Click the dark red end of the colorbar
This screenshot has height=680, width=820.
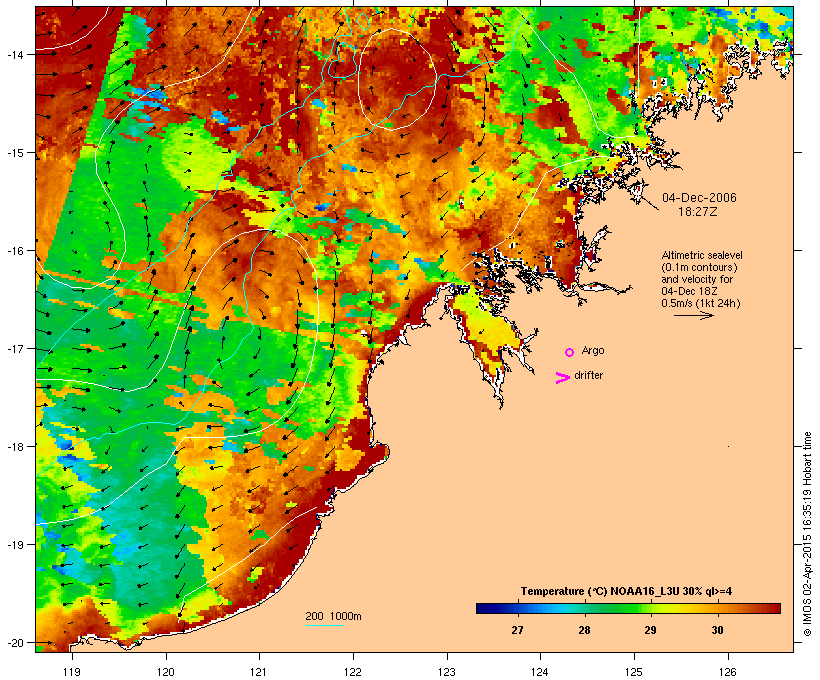[771, 608]
